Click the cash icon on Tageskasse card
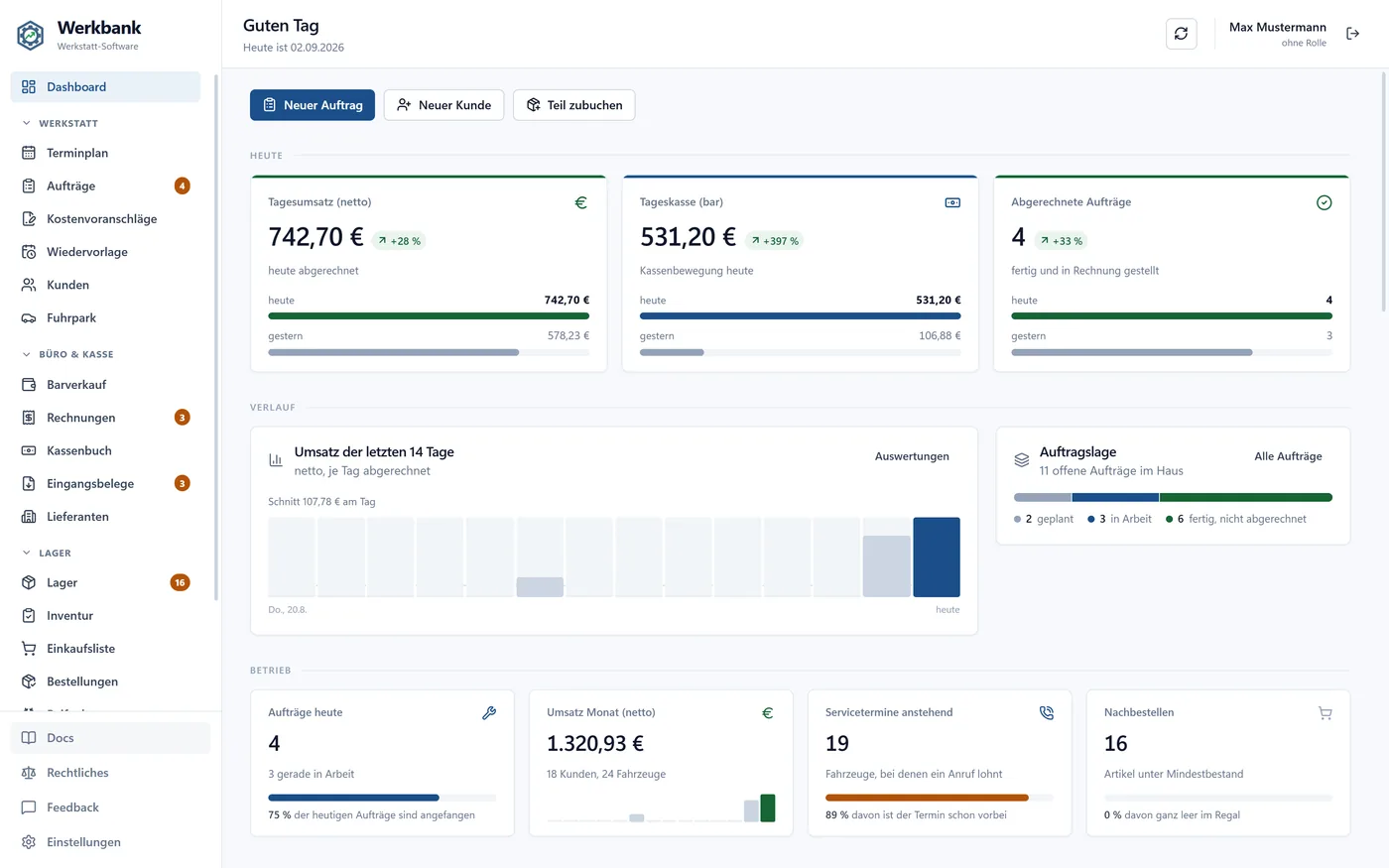Image resolution: width=1389 pixels, height=868 pixels. tap(952, 202)
